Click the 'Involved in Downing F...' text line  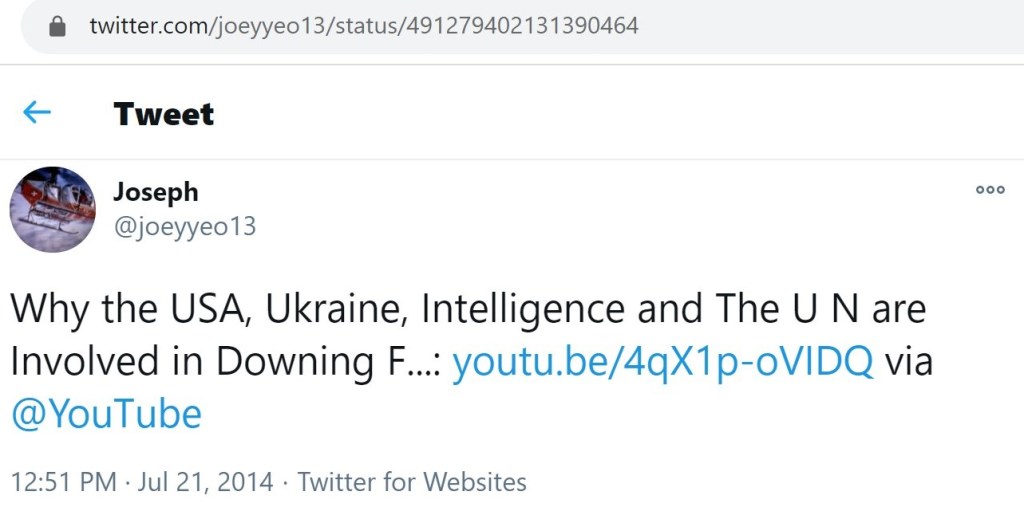[x=220, y=361]
